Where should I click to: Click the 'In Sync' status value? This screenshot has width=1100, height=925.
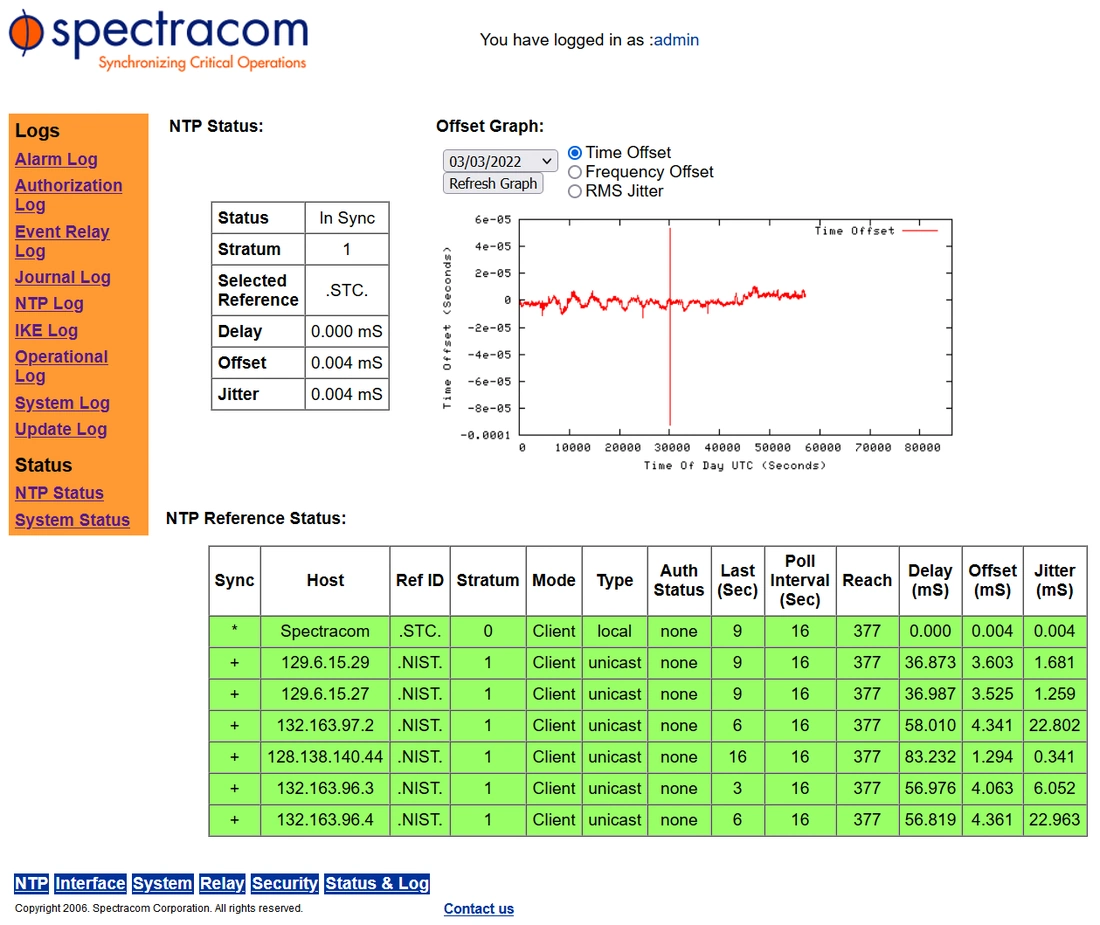click(347, 218)
